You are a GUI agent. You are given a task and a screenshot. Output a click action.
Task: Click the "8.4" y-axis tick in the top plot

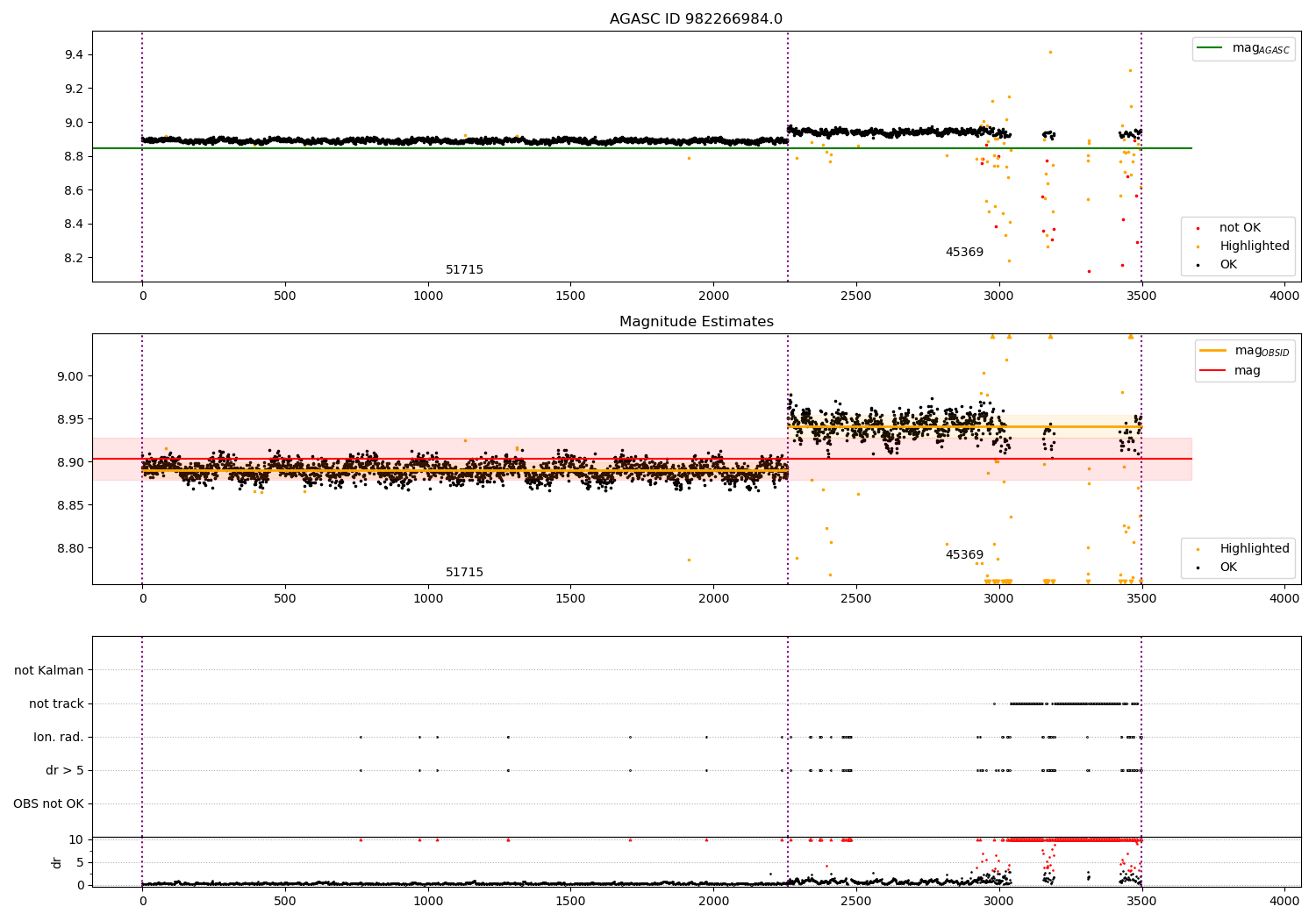tap(75, 225)
